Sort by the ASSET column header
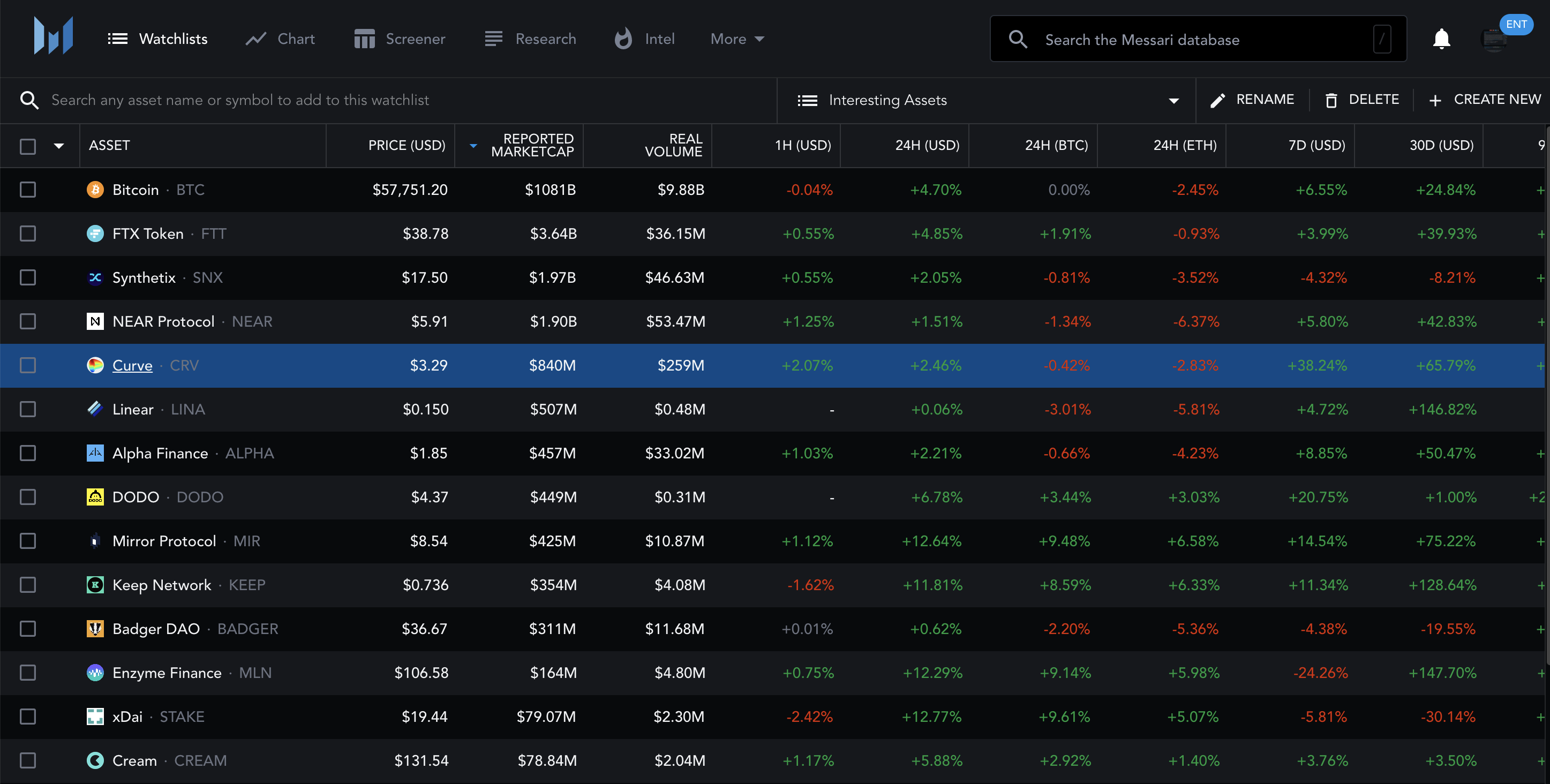The image size is (1550, 784). click(x=109, y=146)
